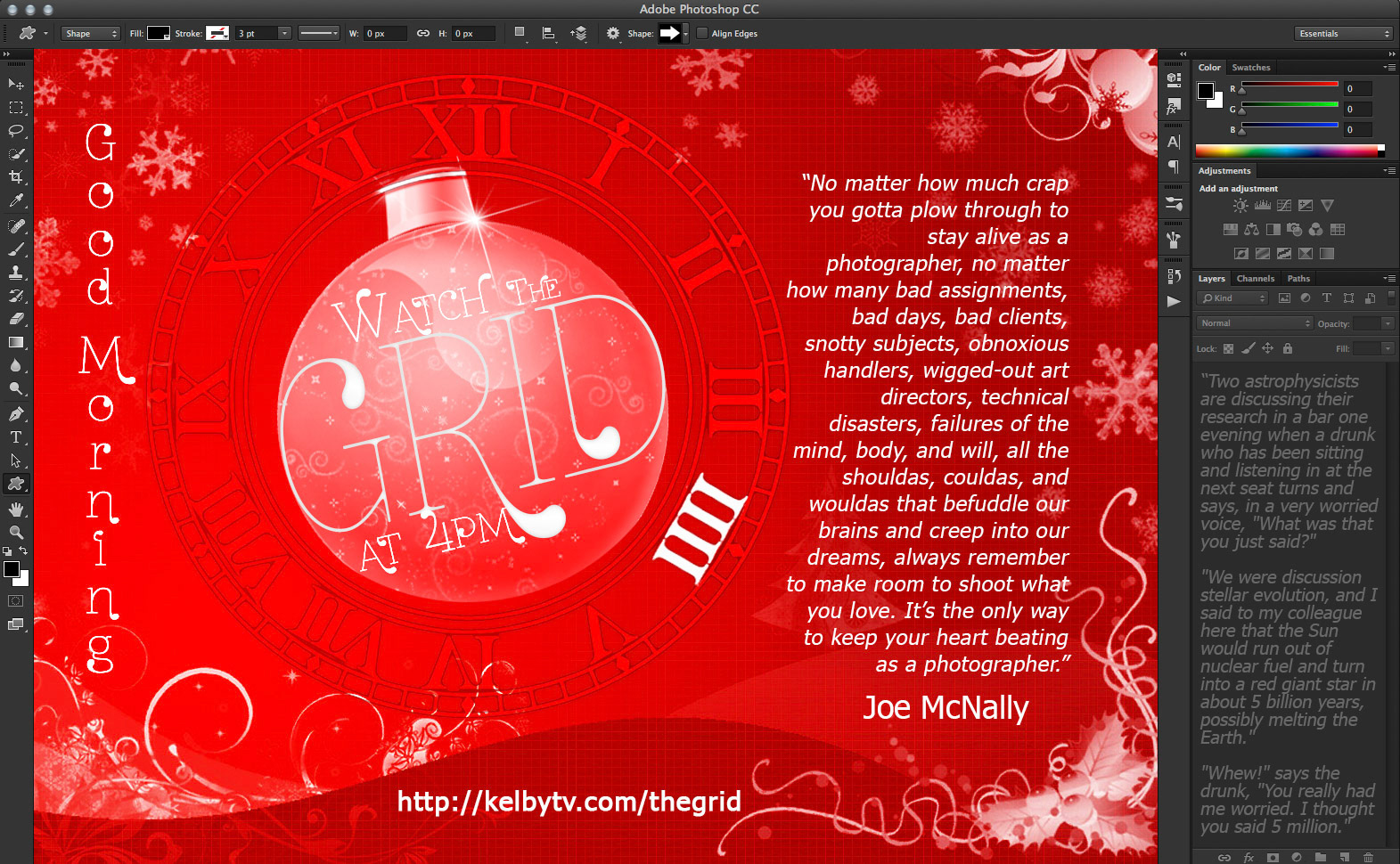Select the Quick Selection tool
The image size is (1400, 864).
(x=16, y=154)
